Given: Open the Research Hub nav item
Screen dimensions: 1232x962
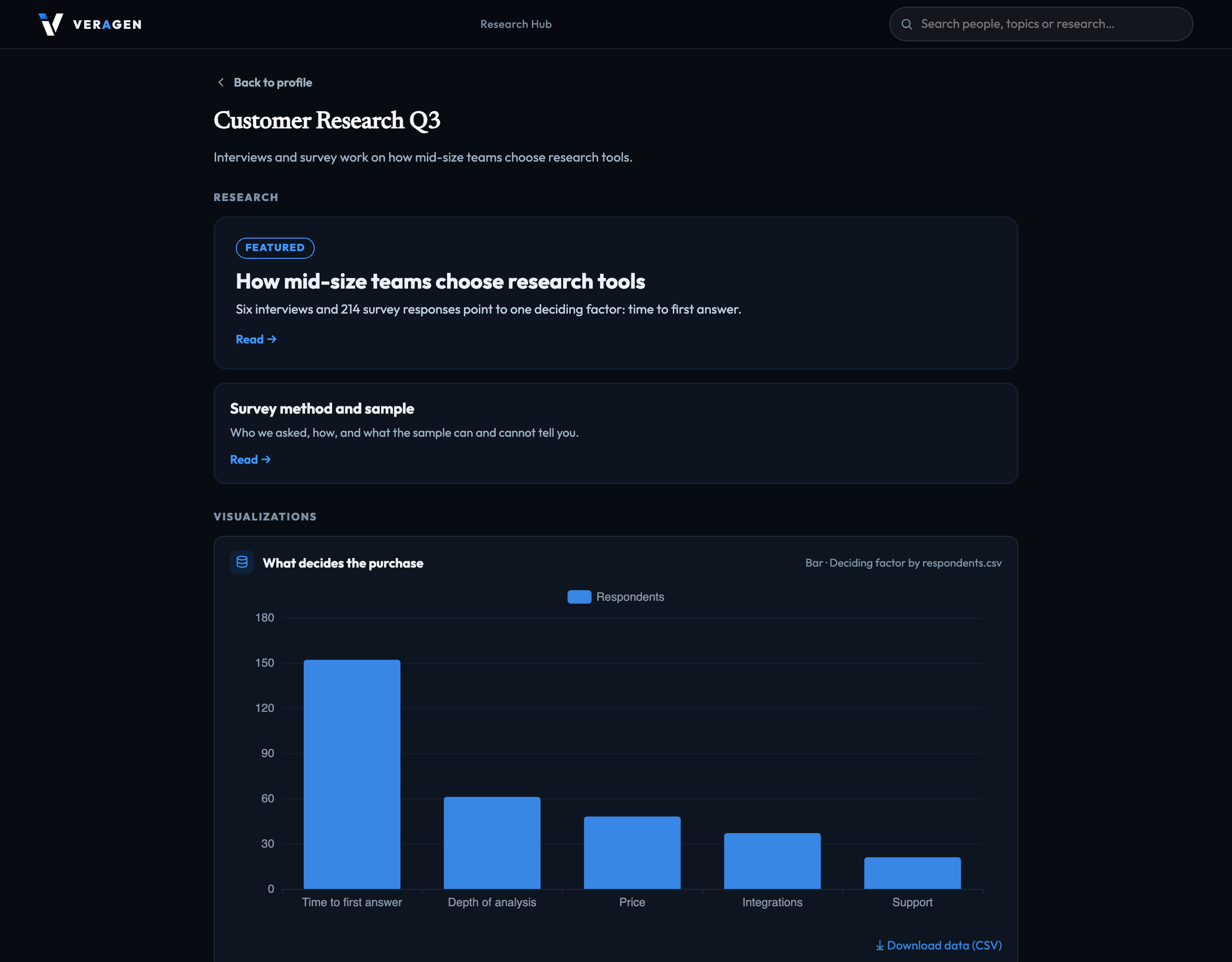Looking at the screenshot, I should pos(515,24).
